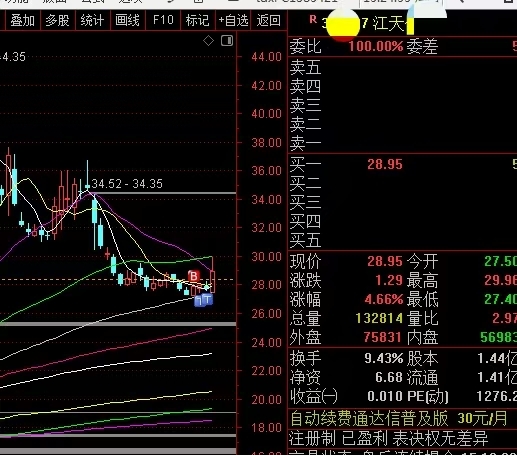Click the 收益(一) value 0.010
Viewport: 517px width, 455px height.
pyautogui.click(x=385, y=396)
